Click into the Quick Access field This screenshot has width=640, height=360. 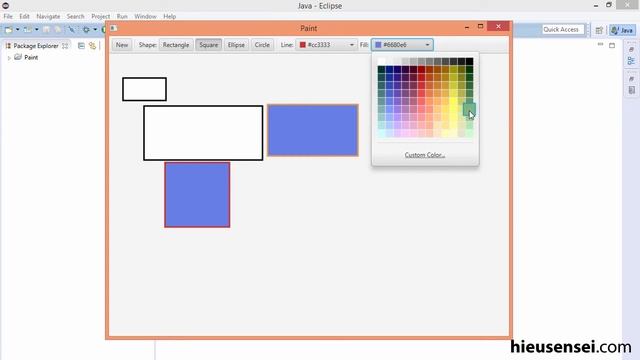(563, 29)
